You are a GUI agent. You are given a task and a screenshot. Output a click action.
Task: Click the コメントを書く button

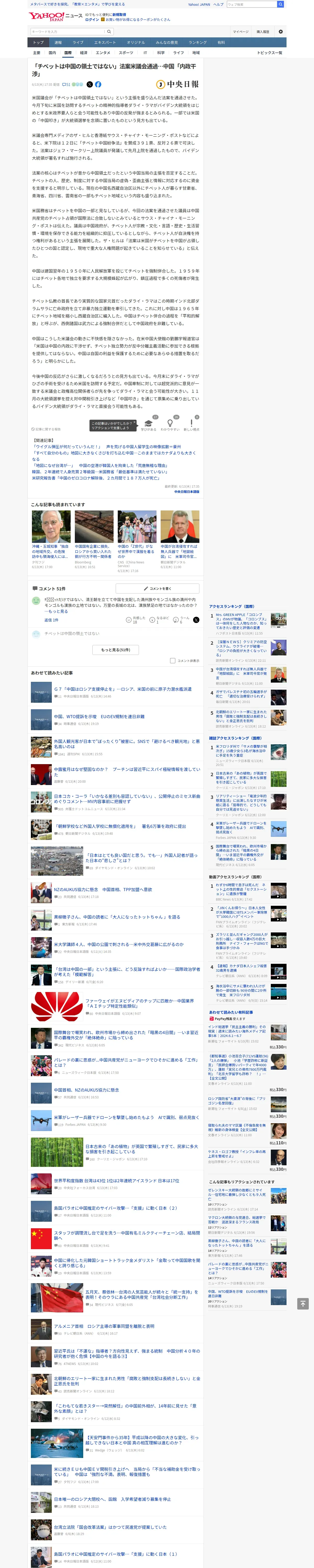click(157, 589)
